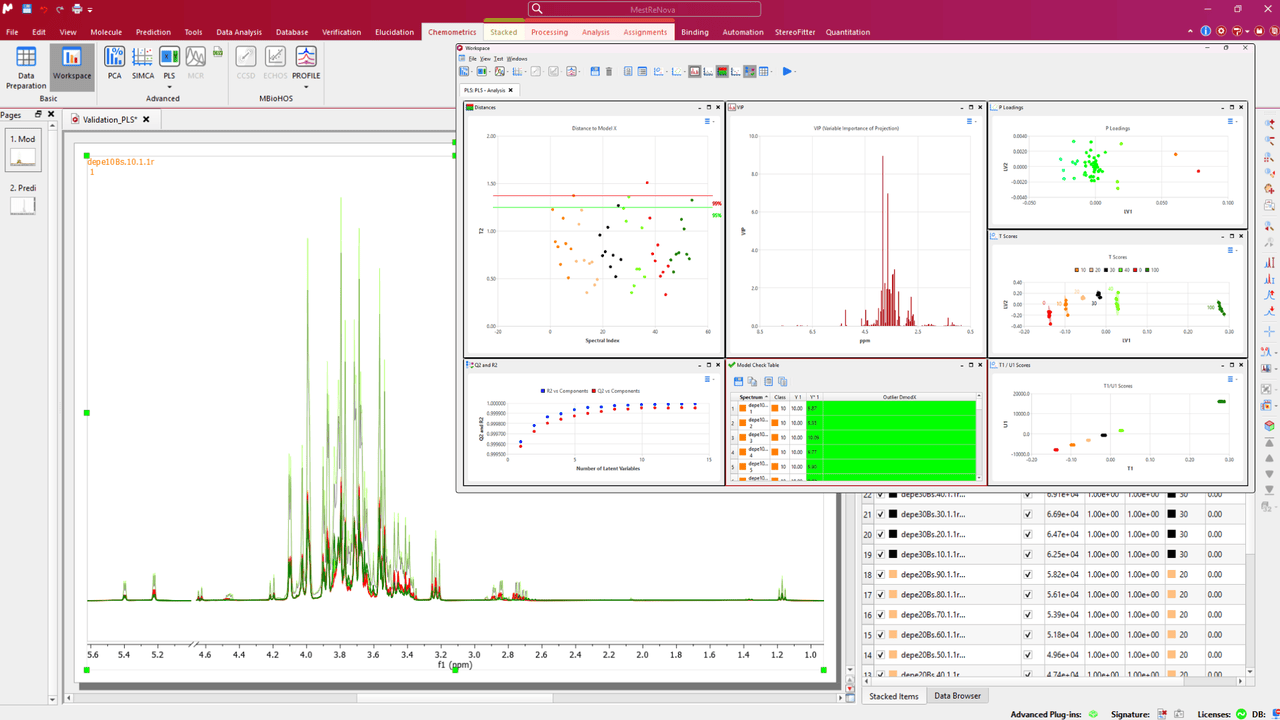Click save icon in Model Check Table

pyautogui.click(x=739, y=381)
